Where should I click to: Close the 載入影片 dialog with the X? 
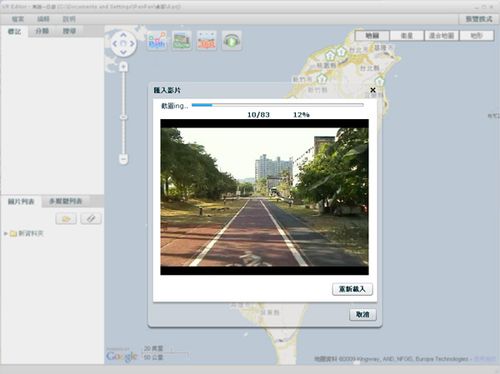pos(373,90)
